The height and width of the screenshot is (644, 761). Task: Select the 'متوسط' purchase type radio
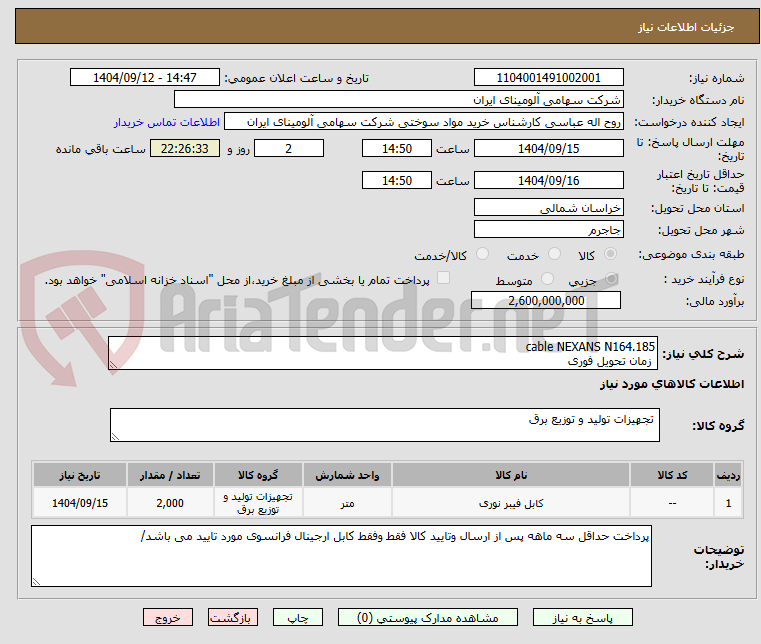click(547, 279)
